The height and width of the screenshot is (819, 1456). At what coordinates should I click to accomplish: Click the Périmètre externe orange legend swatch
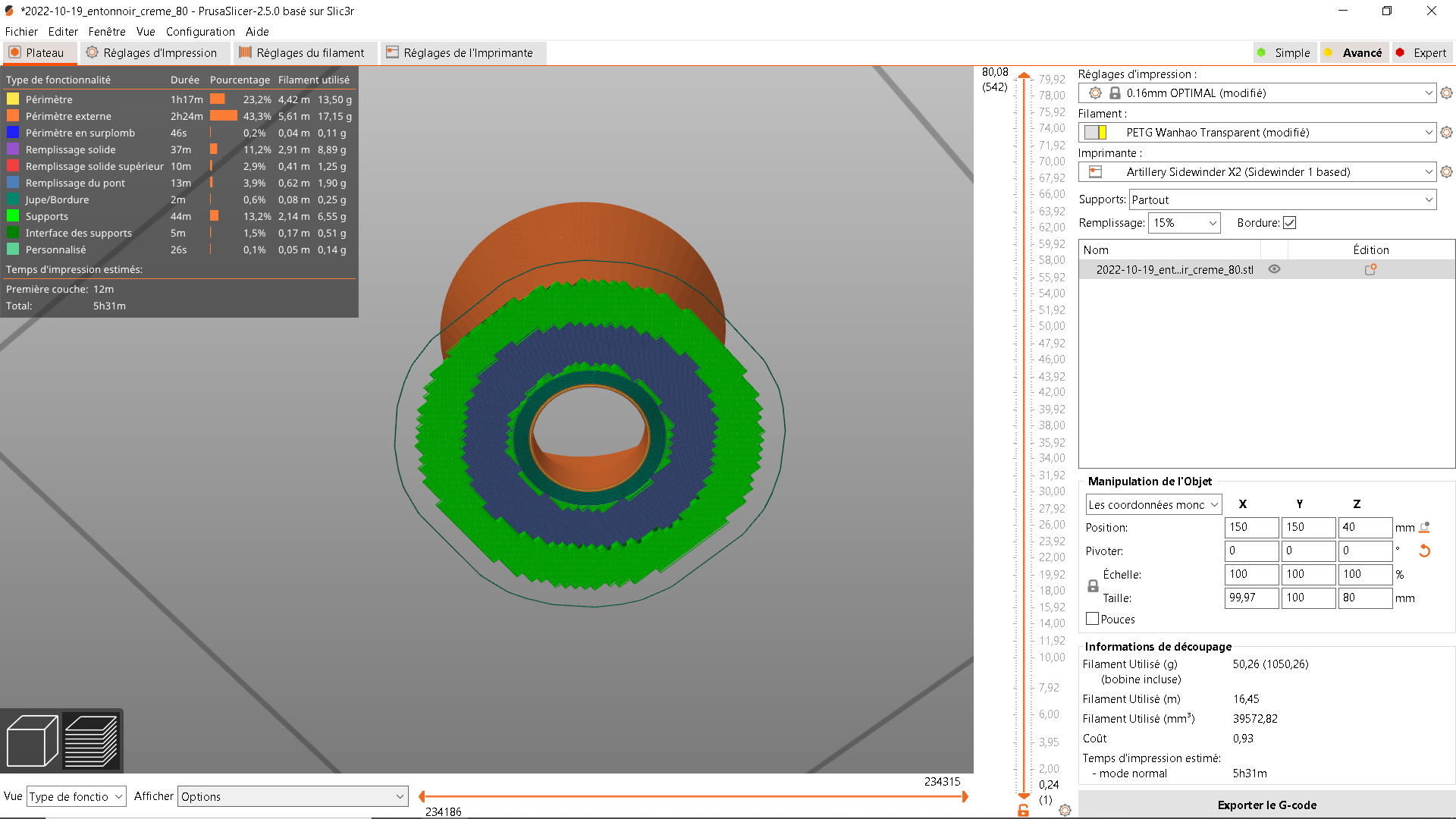click(x=13, y=116)
